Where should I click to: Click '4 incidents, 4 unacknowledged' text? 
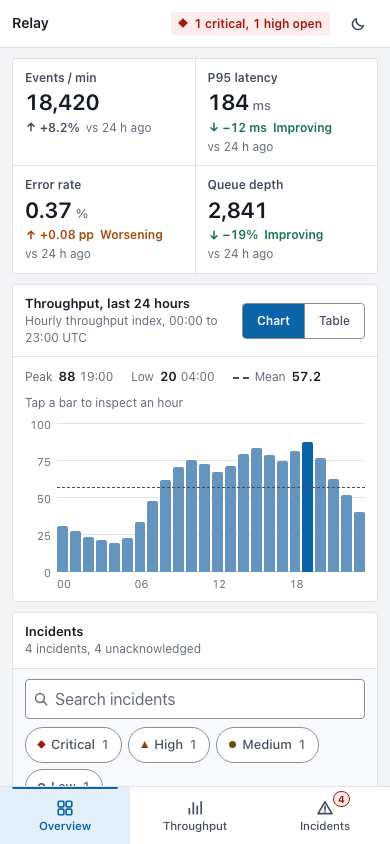point(113,649)
